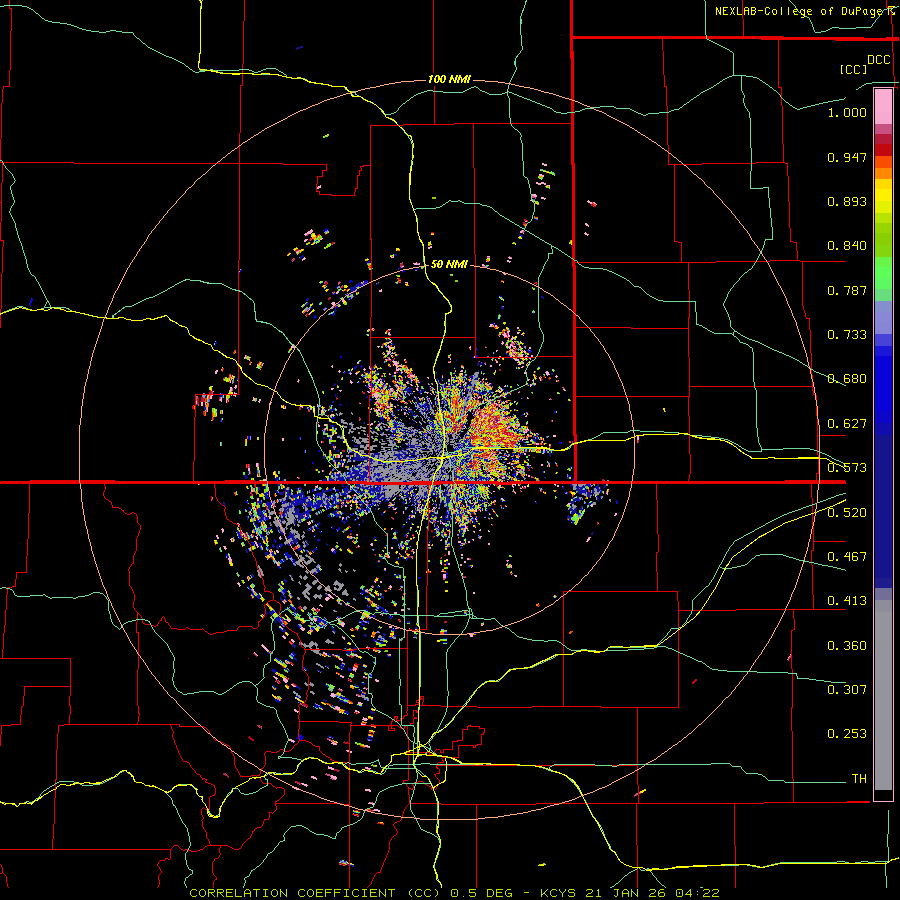Select the 0.627 legend value
900x900 pixels.
pyautogui.click(x=847, y=424)
